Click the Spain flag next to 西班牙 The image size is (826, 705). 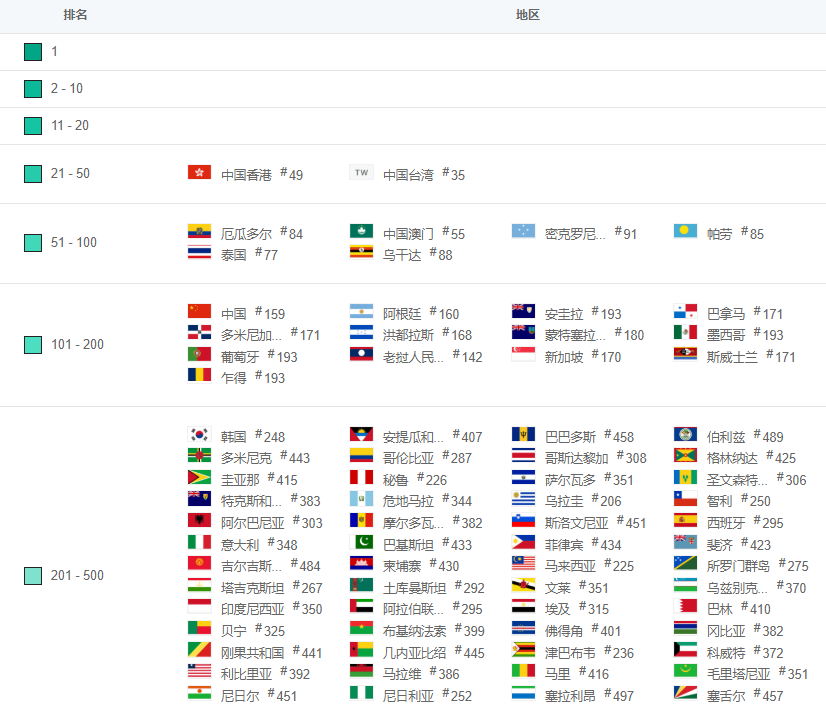(x=685, y=521)
